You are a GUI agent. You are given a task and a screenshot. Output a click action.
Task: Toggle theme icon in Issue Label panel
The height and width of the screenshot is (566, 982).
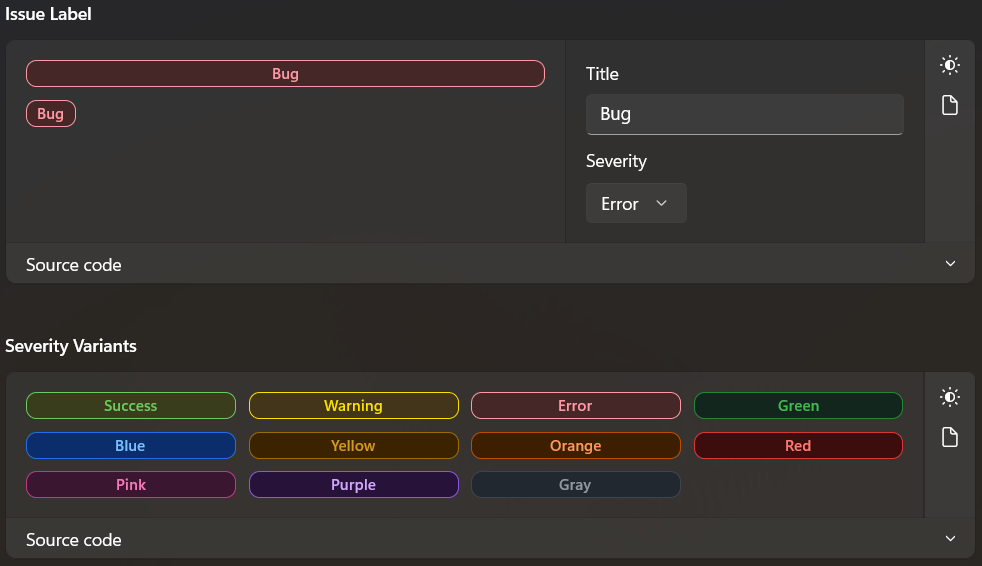[949, 65]
